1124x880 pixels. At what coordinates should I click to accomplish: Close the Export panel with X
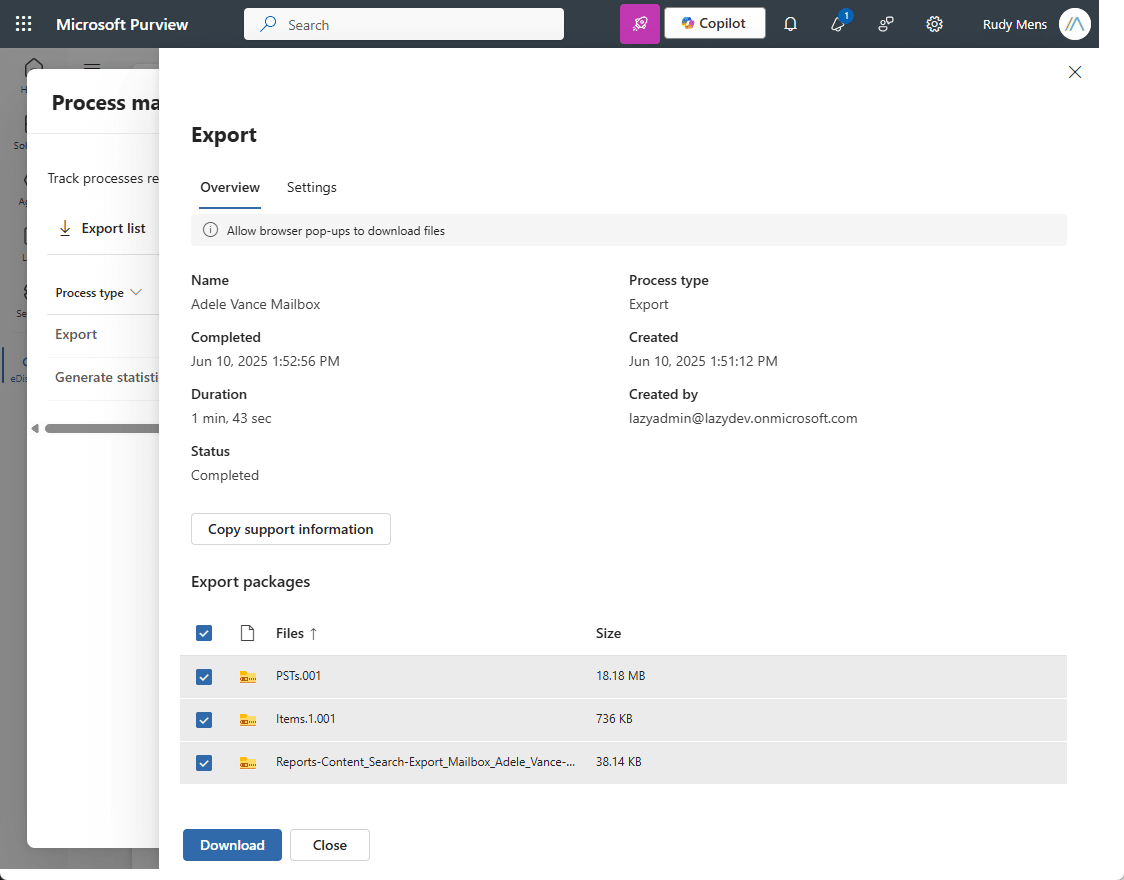tap(1075, 72)
